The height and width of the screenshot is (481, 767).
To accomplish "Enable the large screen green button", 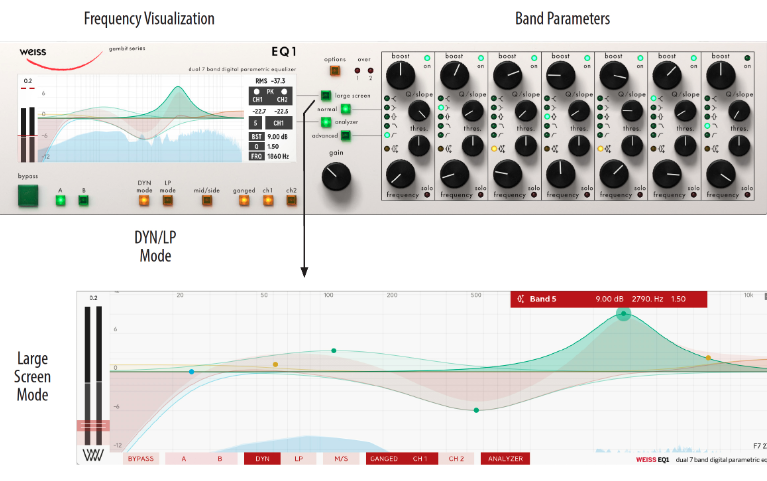I will click(326, 95).
